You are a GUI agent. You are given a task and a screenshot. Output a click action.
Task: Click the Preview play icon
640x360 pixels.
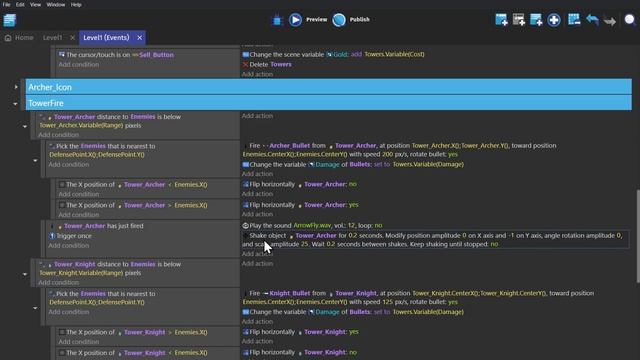296,20
